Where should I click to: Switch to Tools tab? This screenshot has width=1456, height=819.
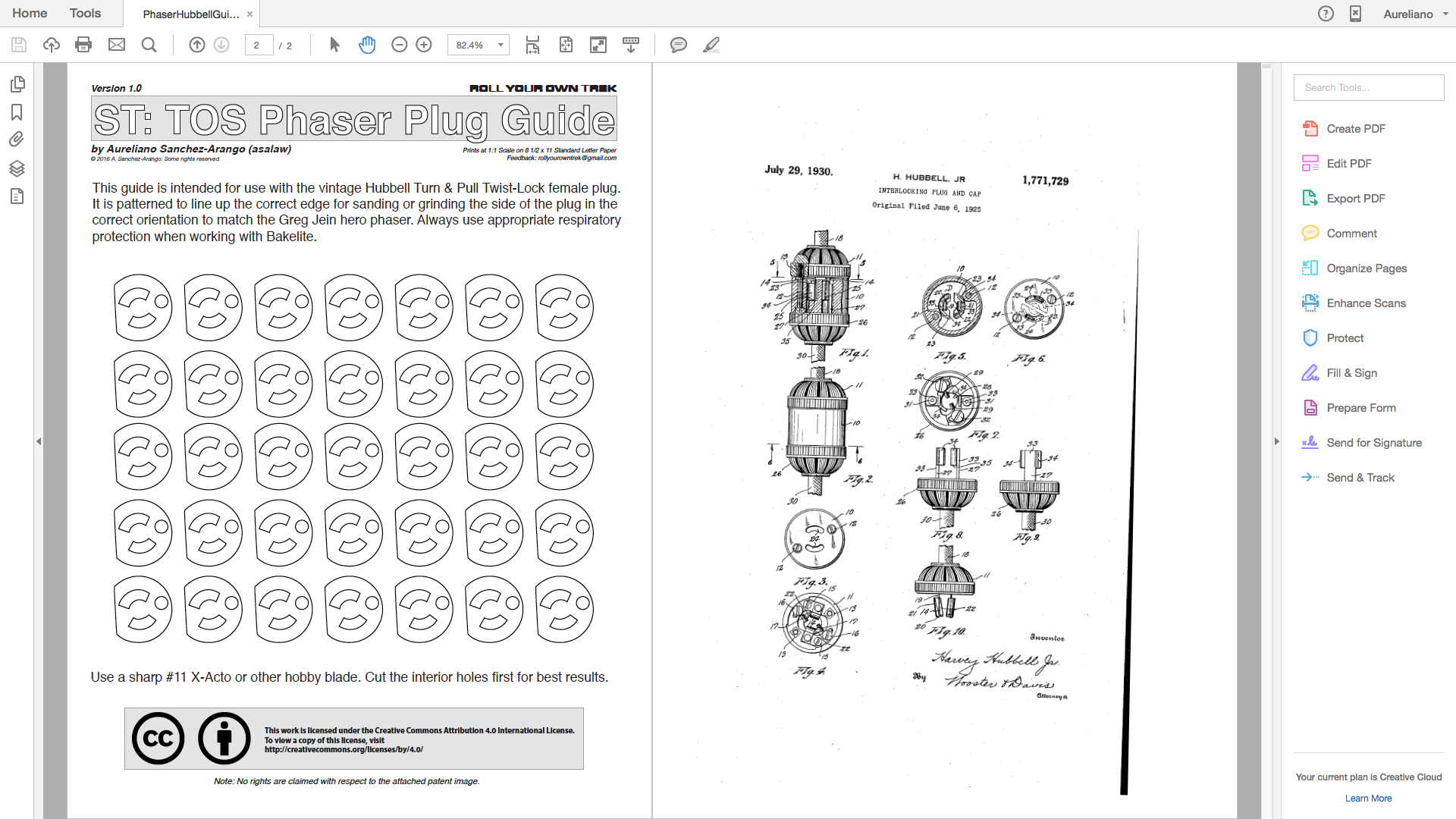85,13
